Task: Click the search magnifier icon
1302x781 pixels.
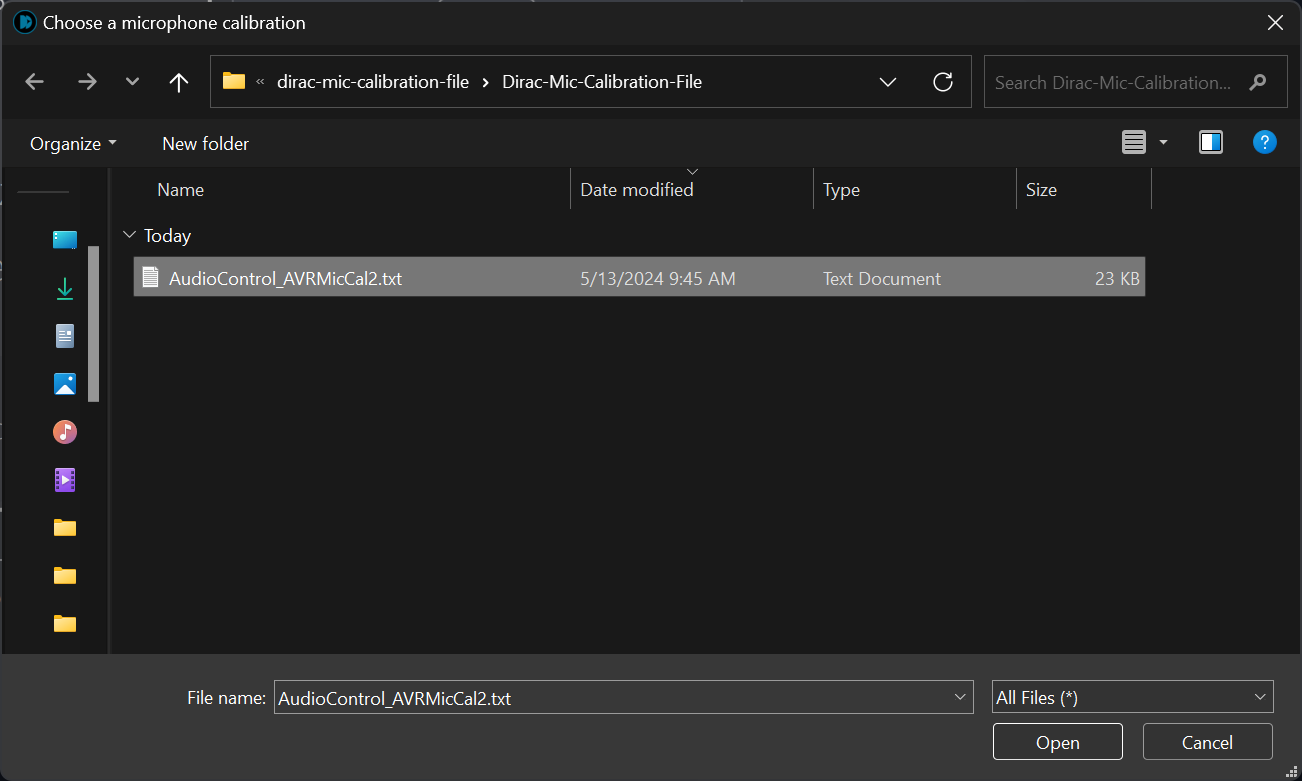Action: (1258, 82)
